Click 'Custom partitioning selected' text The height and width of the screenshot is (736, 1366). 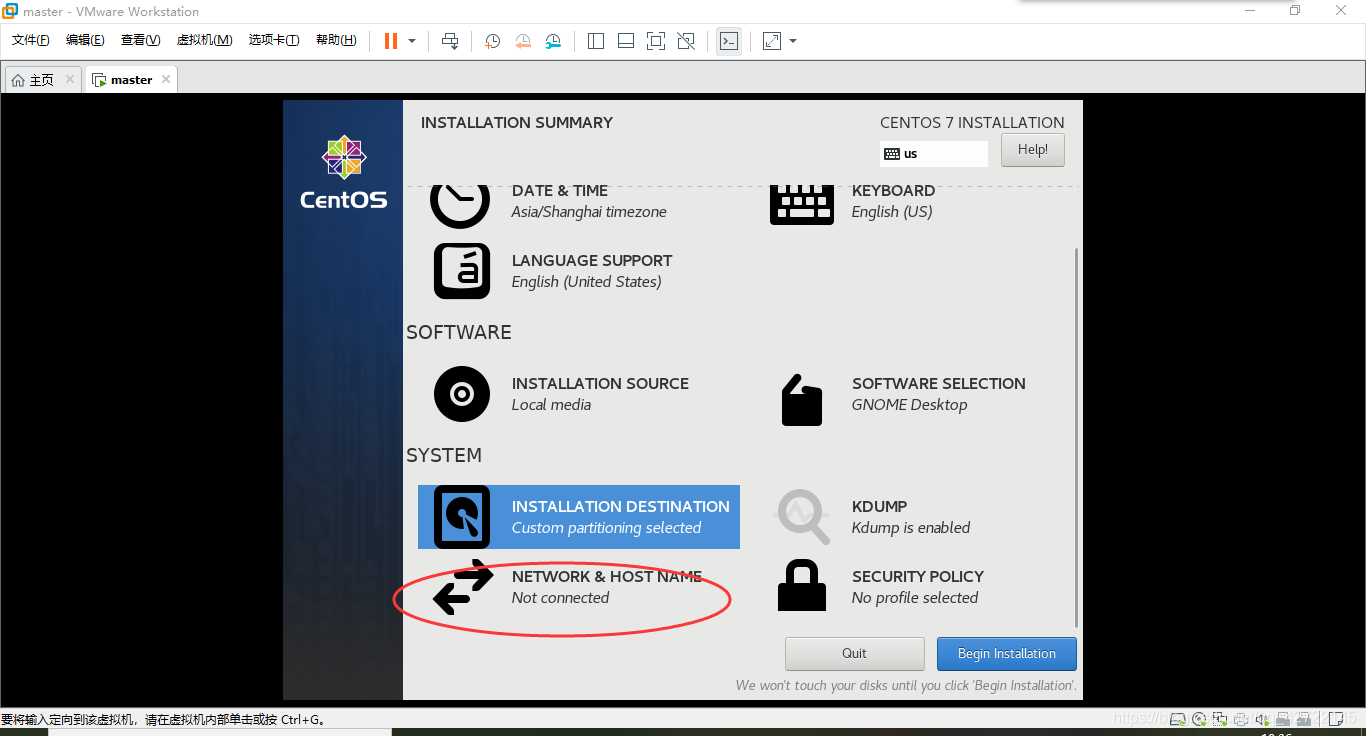pyautogui.click(x=606, y=528)
